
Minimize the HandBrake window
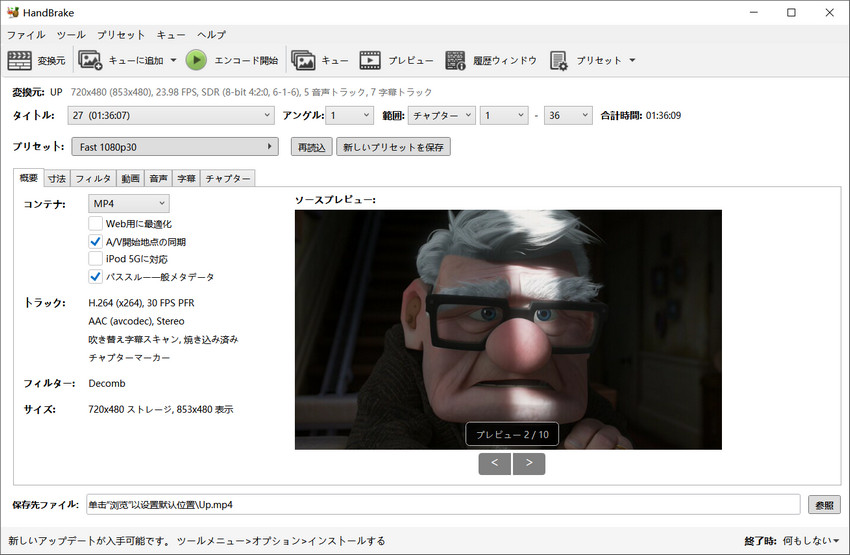click(754, 12)
